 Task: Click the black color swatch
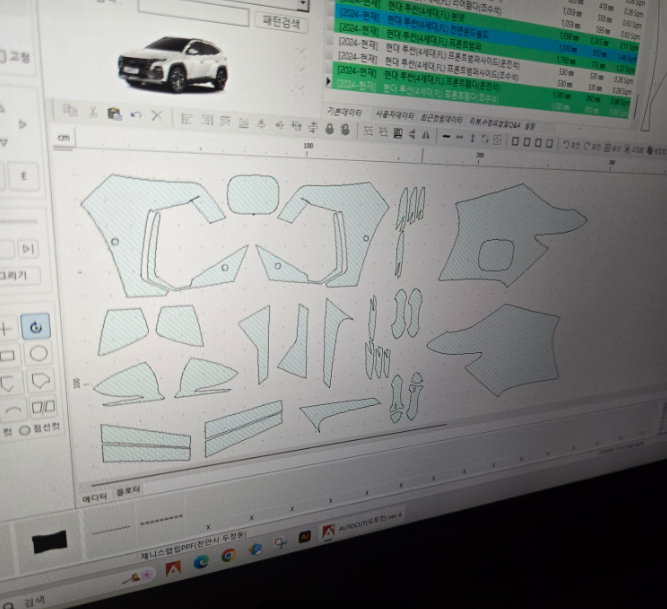tap(50, 541)
